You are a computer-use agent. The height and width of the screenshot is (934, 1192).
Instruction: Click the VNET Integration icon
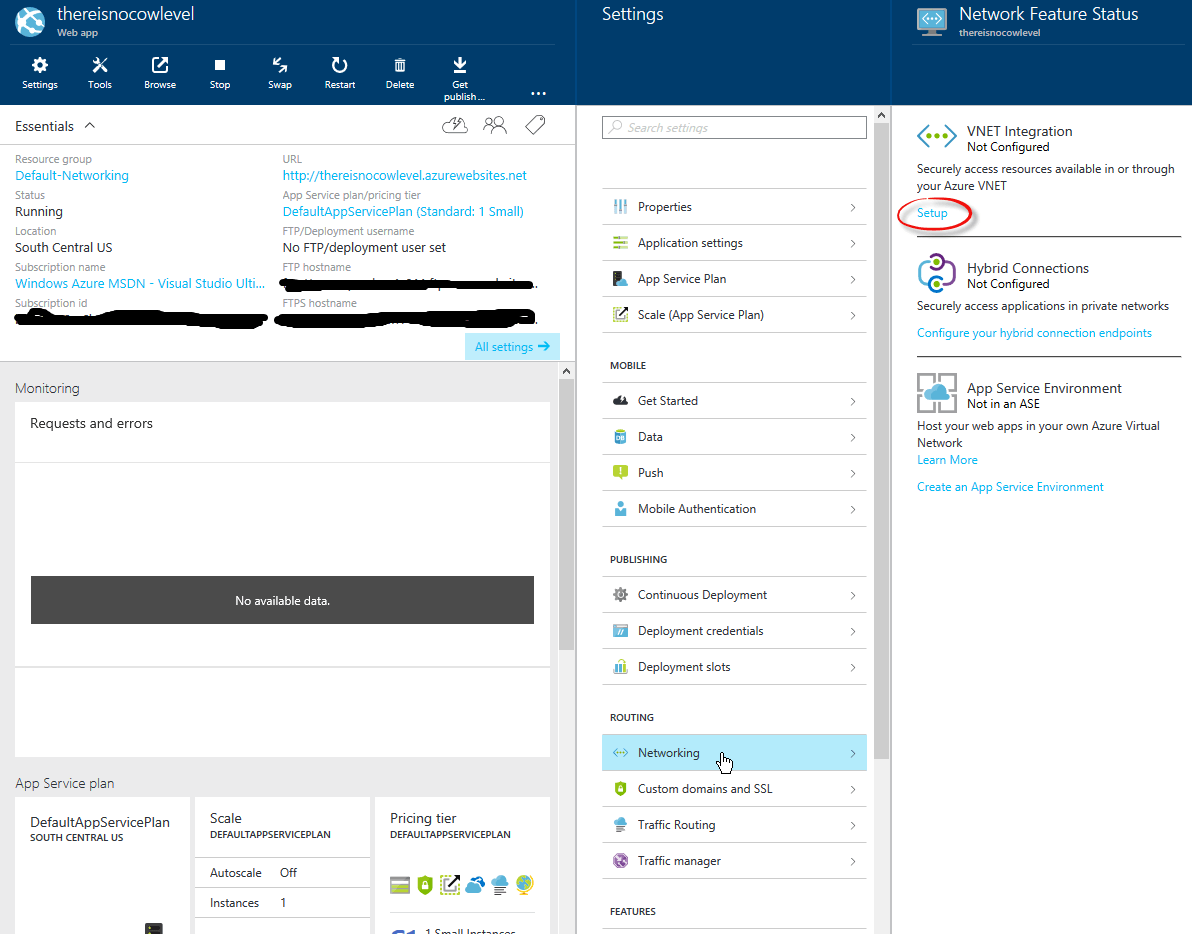tap(937, 137)
